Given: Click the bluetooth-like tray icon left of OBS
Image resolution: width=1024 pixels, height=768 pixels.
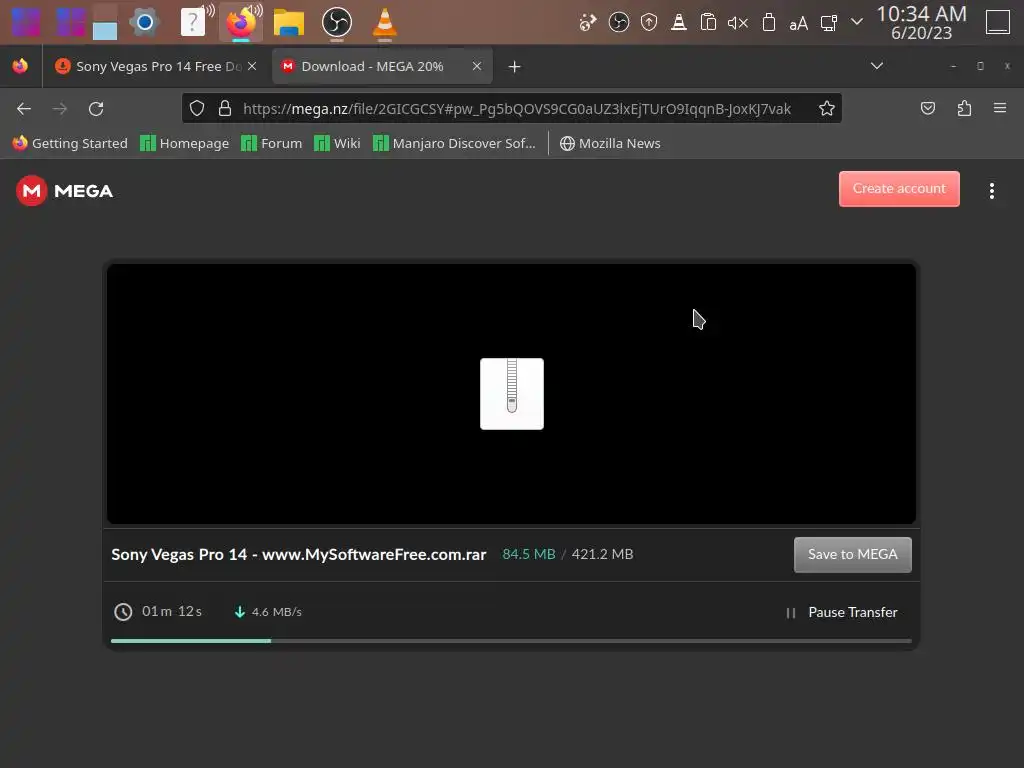Looking at the screenshot, I should click(588, 23).
